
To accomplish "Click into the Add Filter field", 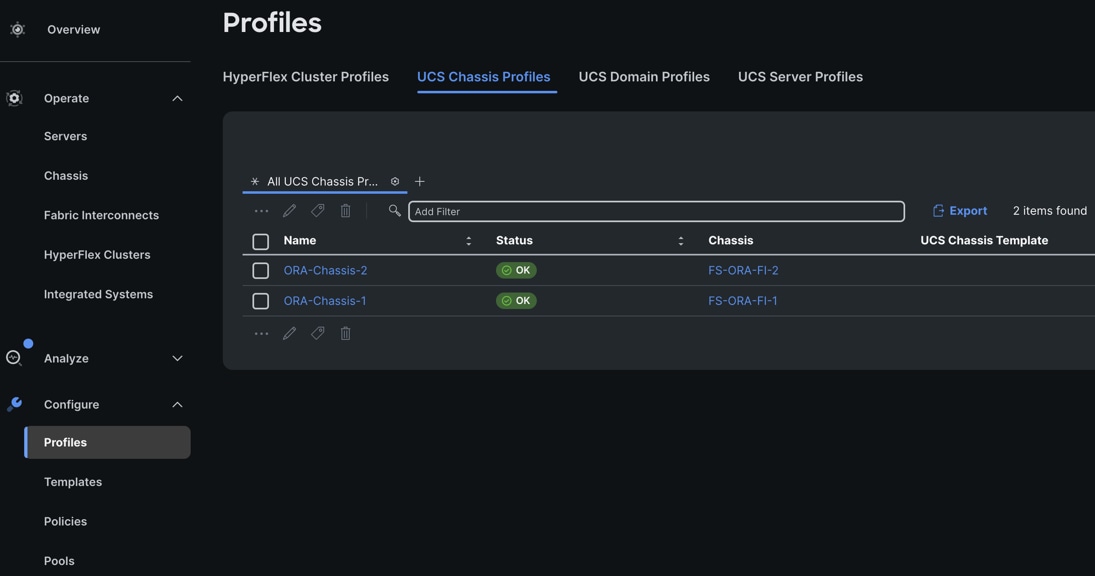I will [x=656, y=211].
